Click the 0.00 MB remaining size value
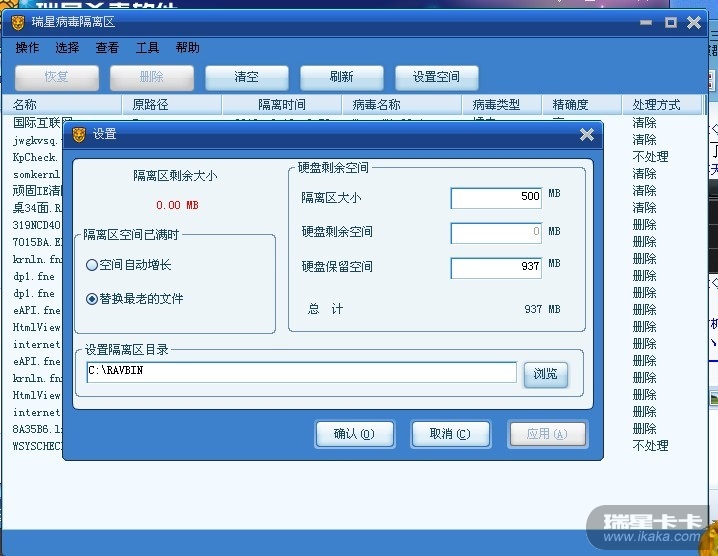Image resolution: width=718 pixels, height=556 pixels. (x=177, y=205)
